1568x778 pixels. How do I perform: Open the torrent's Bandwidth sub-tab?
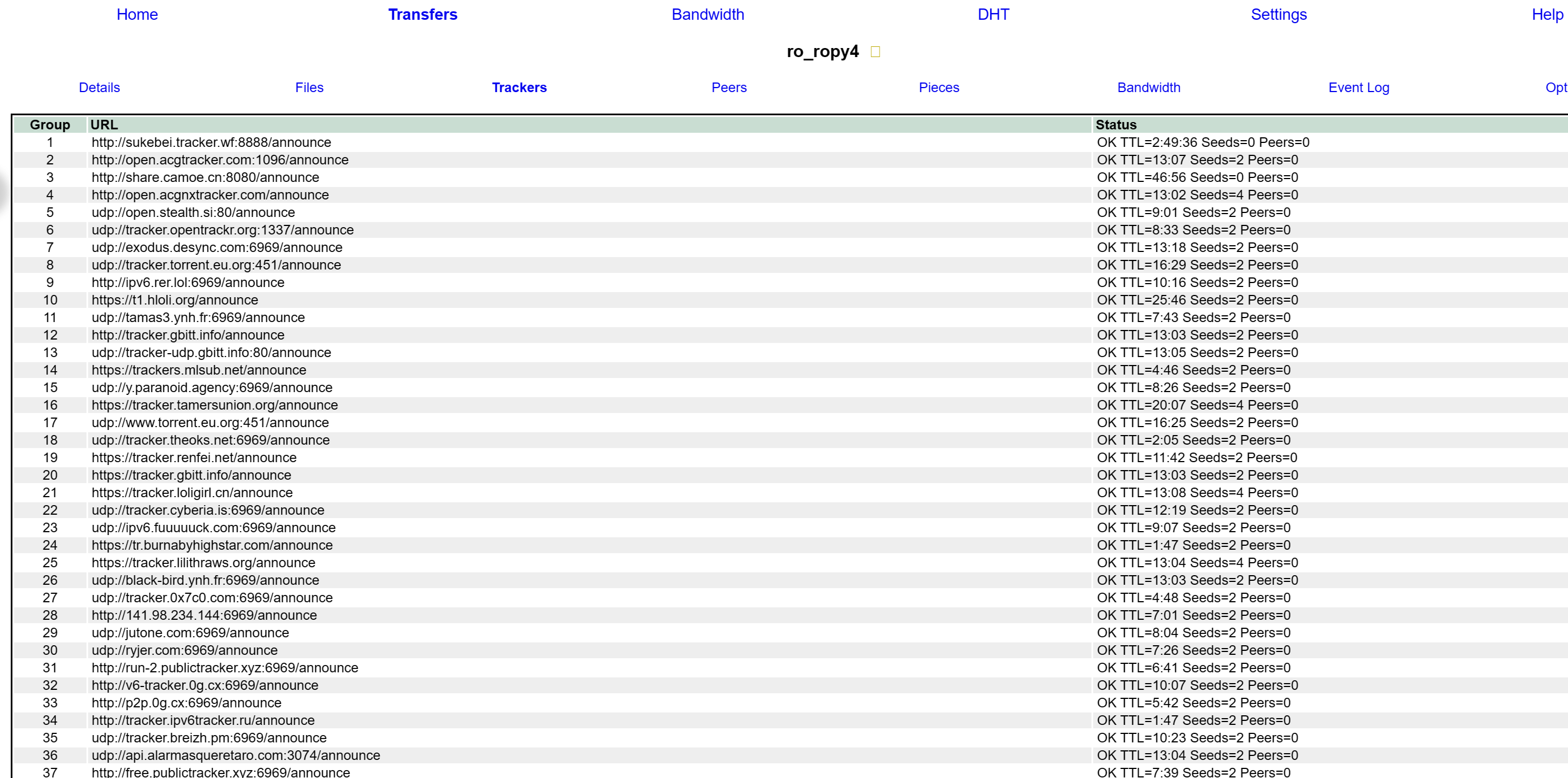pyautogui.click(x=1148, y=88)
